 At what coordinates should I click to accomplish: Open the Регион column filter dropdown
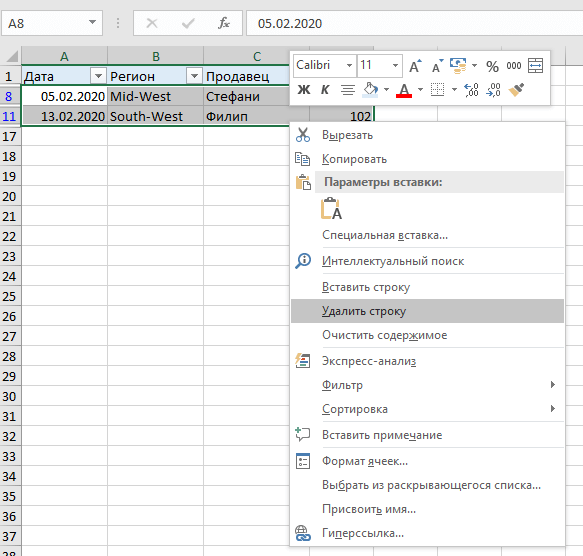pos(194,76)
